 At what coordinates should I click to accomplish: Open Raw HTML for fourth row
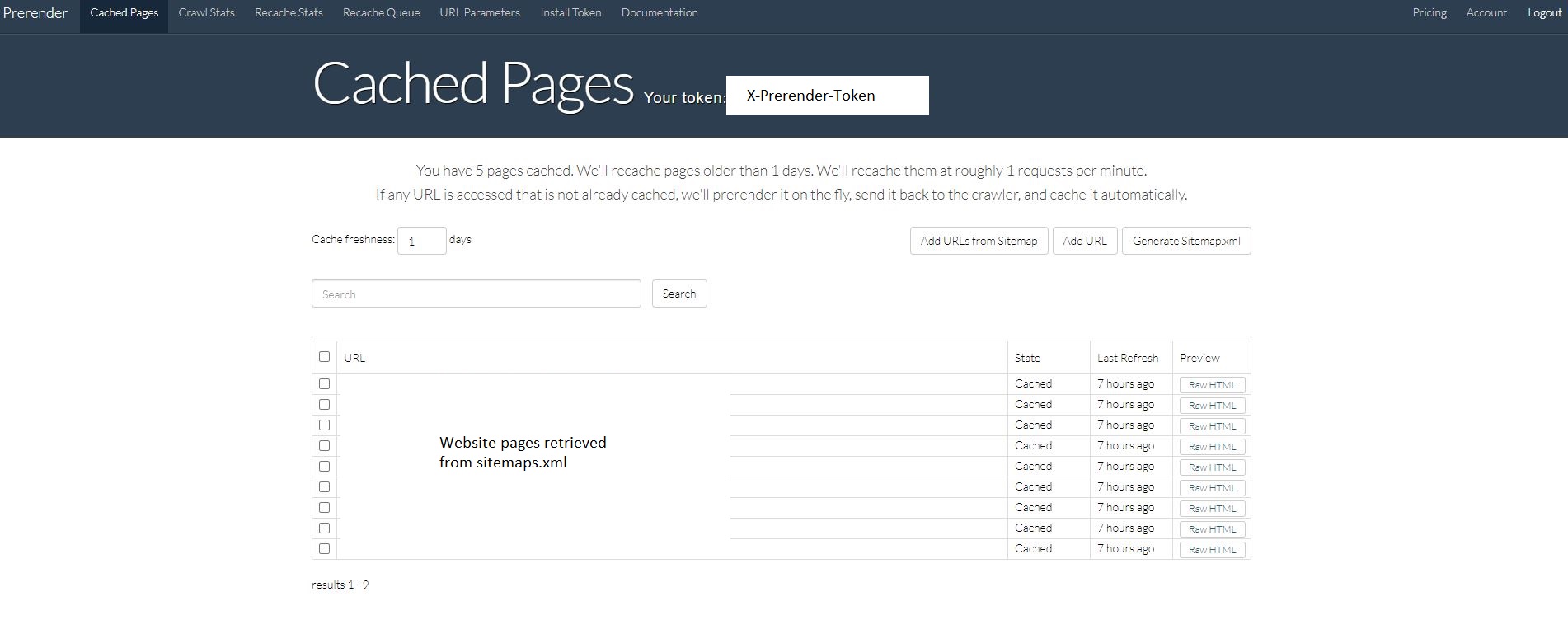[x=1212, y=447]
